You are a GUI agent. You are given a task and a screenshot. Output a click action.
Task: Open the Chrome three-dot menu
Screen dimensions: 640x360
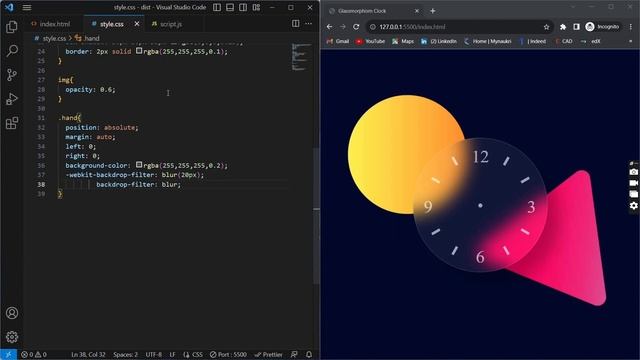click(x=631, y=27)
